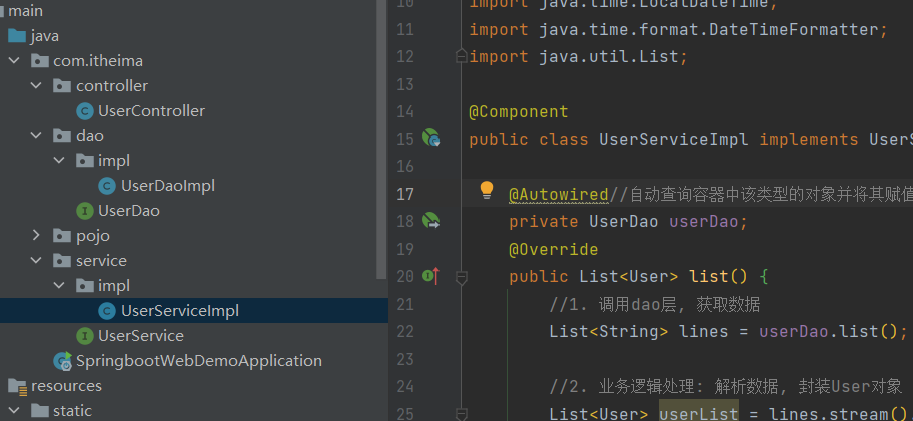Toggle fold marker on line 25
The width and height of the screenshot is (913, 421).
pos(462,414)
